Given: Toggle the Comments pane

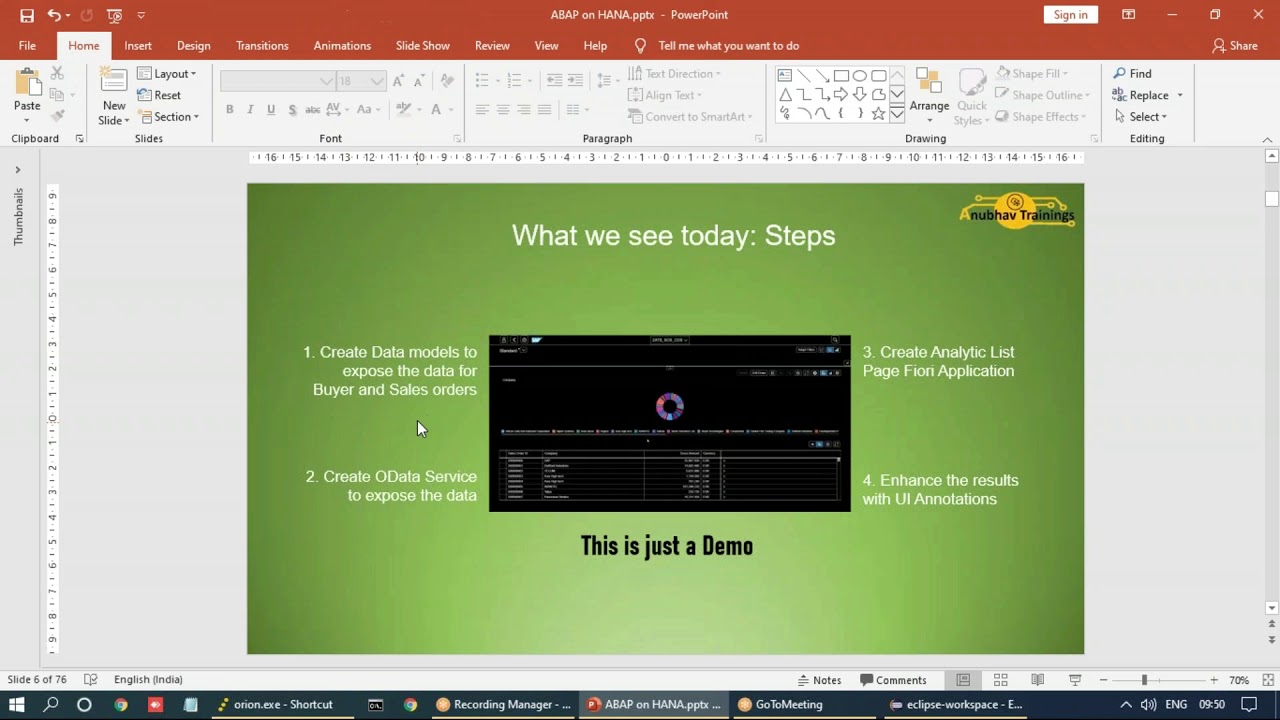Looking at the screenshot, I should 893,680.
